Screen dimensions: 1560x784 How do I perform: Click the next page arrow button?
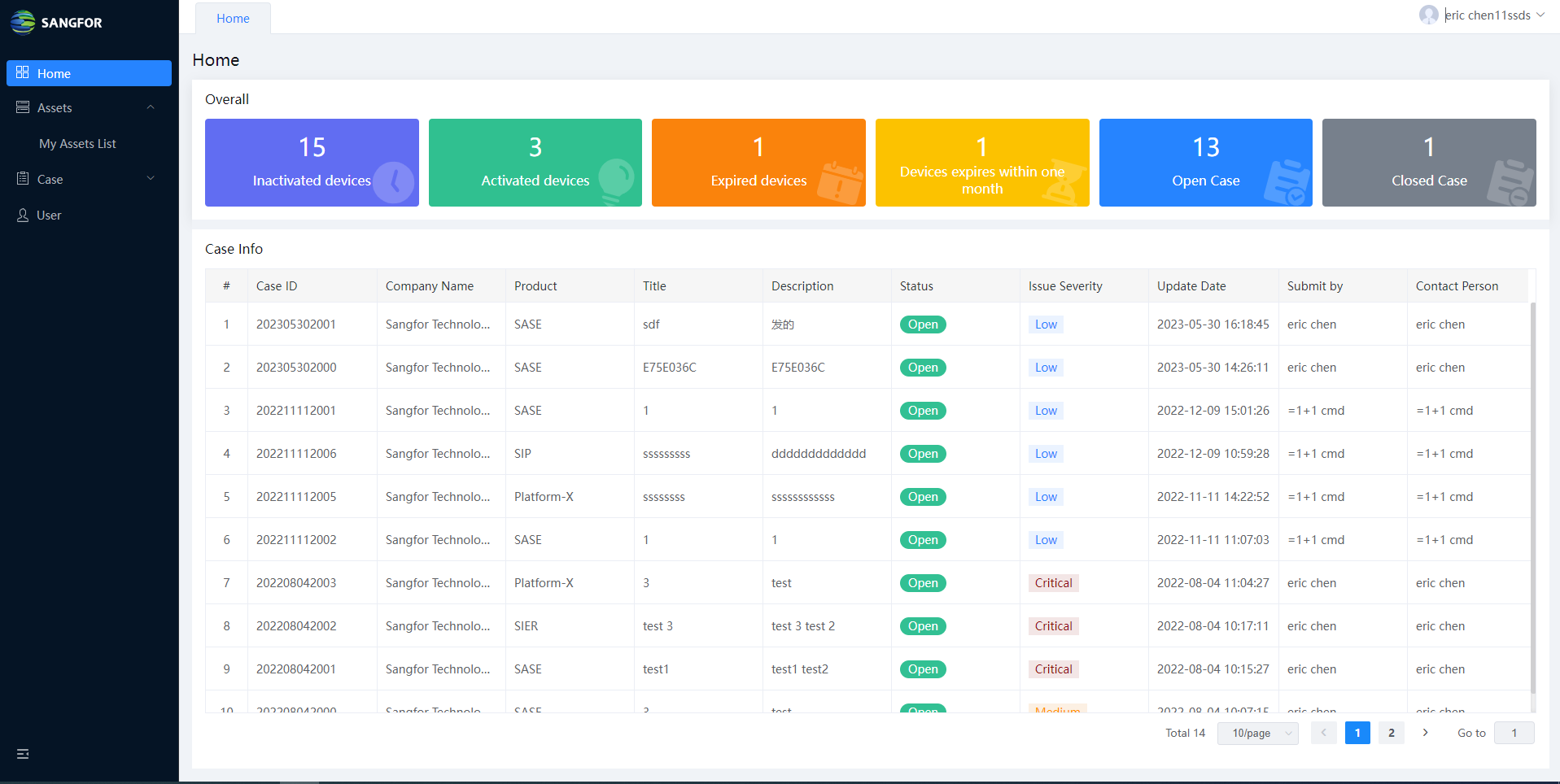coord(1425,733)
